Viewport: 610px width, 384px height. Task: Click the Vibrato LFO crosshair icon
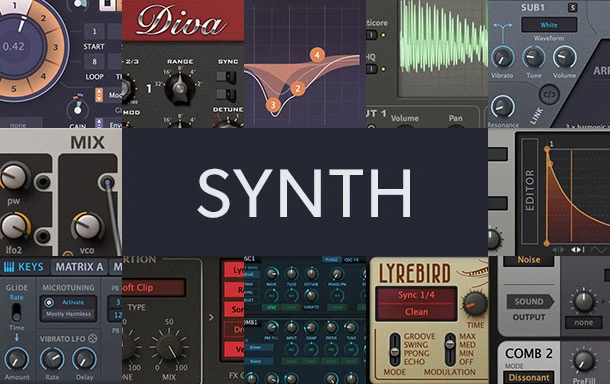[93, 338]
